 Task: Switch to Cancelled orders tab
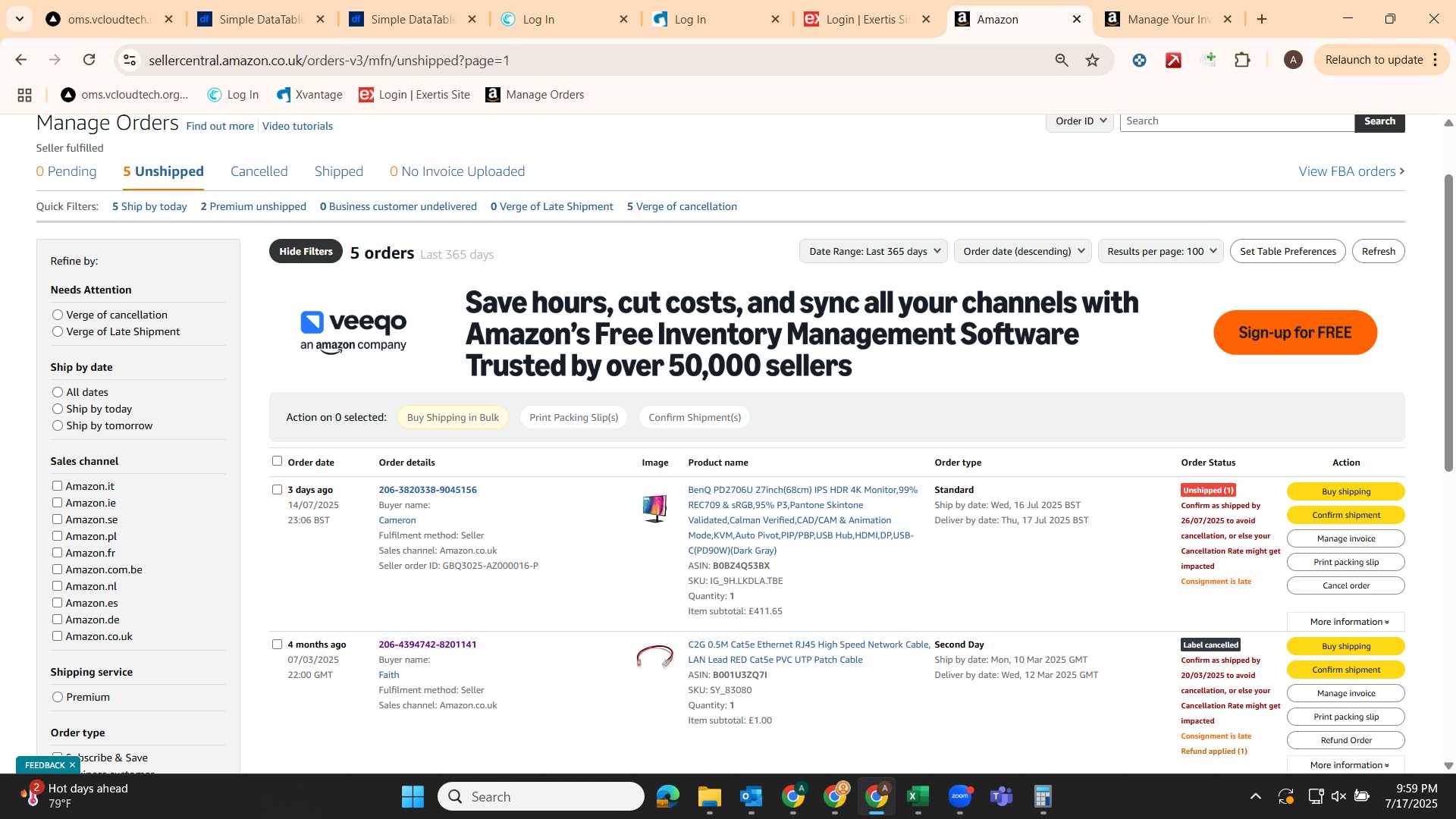259,171
